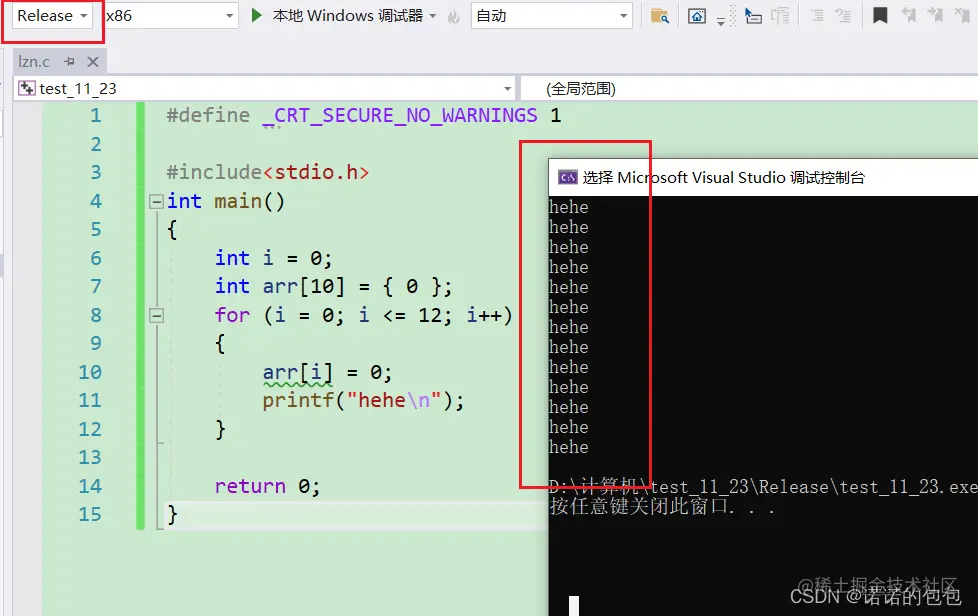Click line number 15 in the gutter
Image resolution: width=978 pixels, height=616 pixels.
pos(90,514)
